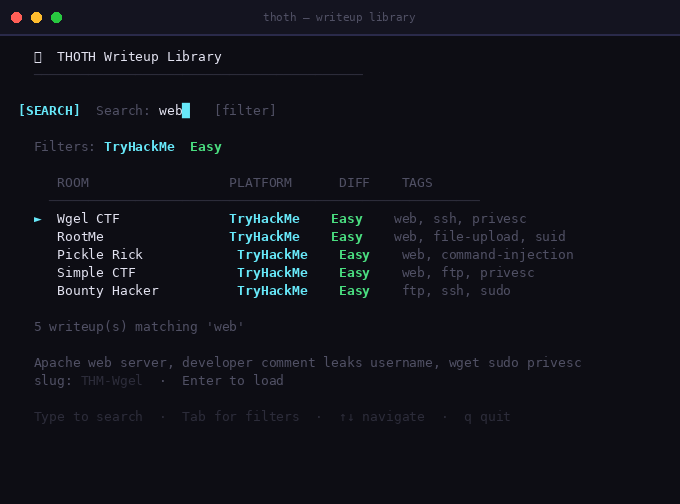Viewport: 680px width, 504px height.
Task: Click 'Enter to load' prompt
Action: (x=232, y=381)
